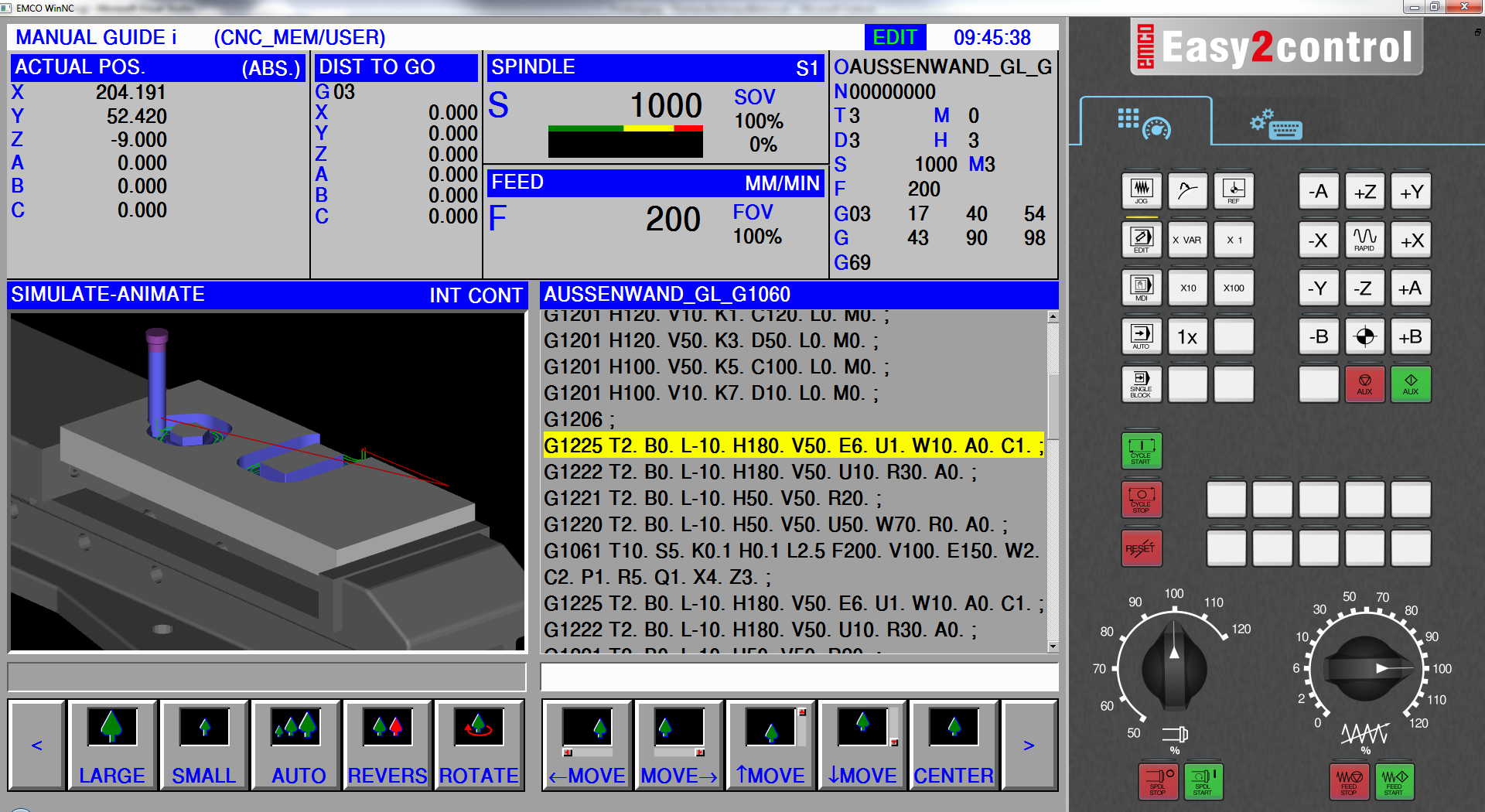Select highlighted line G1225 T2. B0. L-10.
Screen dimensions: 1485x812
[794, 446]
